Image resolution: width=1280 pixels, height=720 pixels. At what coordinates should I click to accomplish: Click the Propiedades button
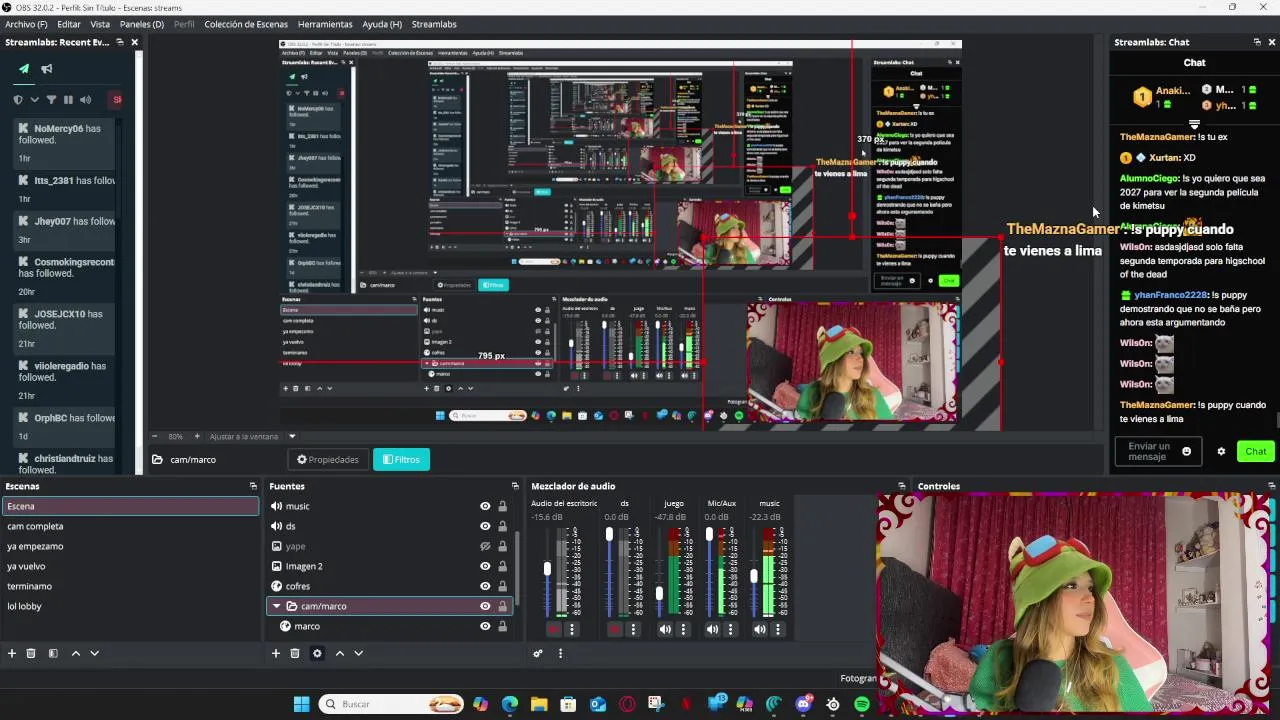pos(328,459)
